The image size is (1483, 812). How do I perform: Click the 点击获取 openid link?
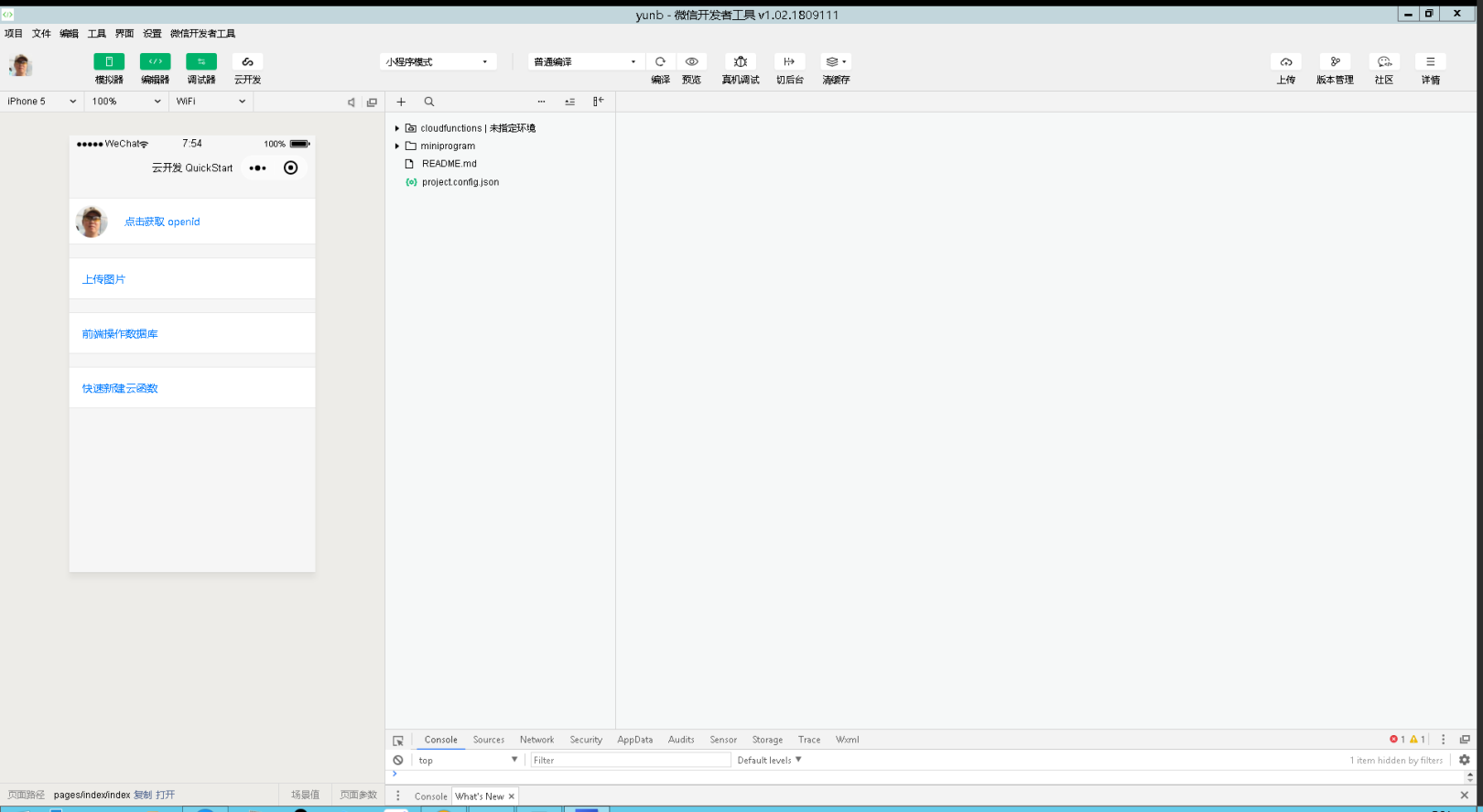coord(162,222)
